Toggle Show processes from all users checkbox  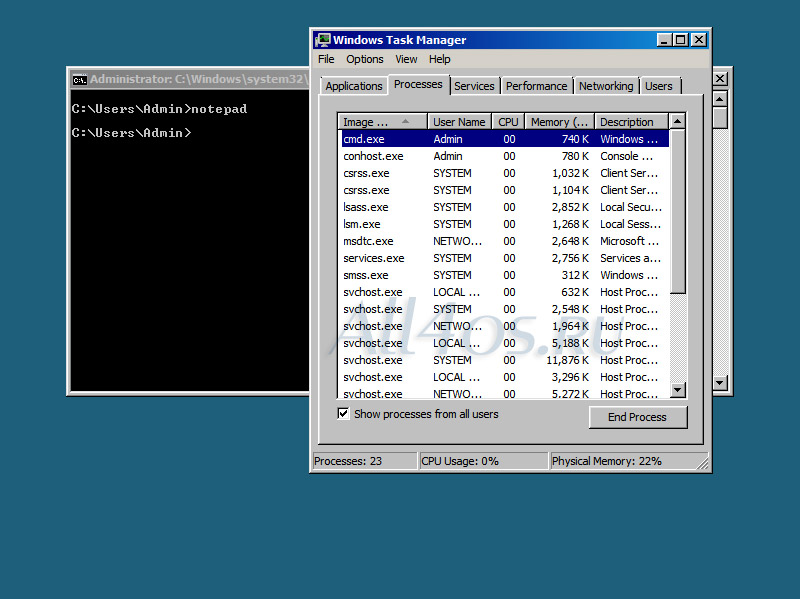pyautogui.click(x=343, y=413)
